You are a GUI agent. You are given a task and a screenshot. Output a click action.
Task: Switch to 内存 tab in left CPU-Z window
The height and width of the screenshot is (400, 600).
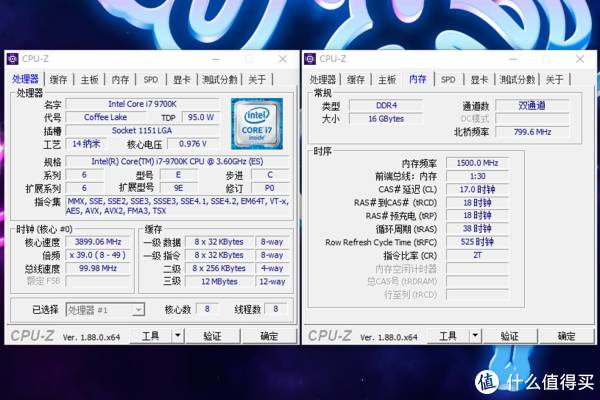pyautogui.click(x=120, y=80)
